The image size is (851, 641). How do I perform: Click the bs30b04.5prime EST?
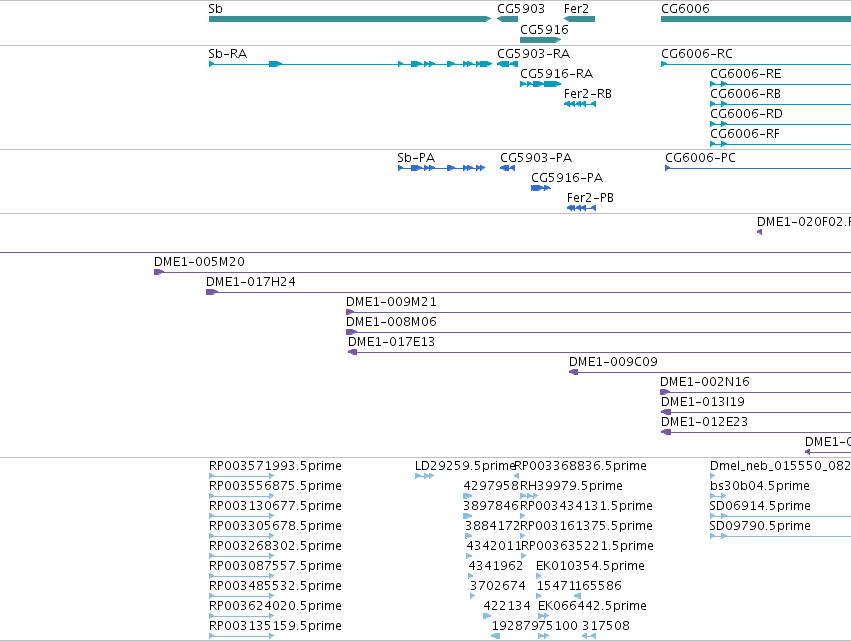coord(718,496)
